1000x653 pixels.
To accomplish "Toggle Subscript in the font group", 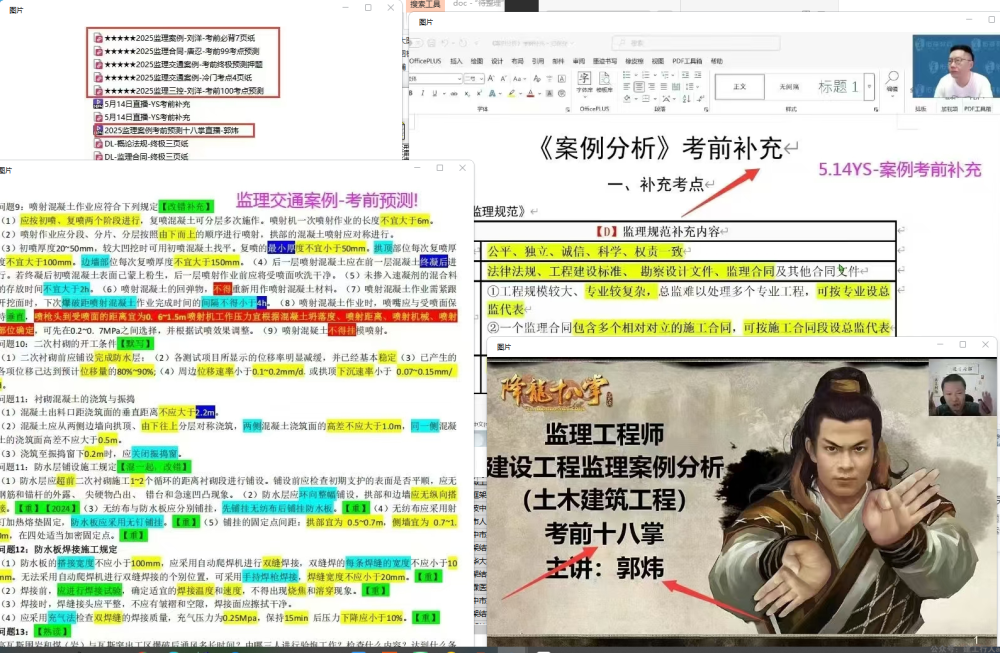I will (x=467, y=93).
